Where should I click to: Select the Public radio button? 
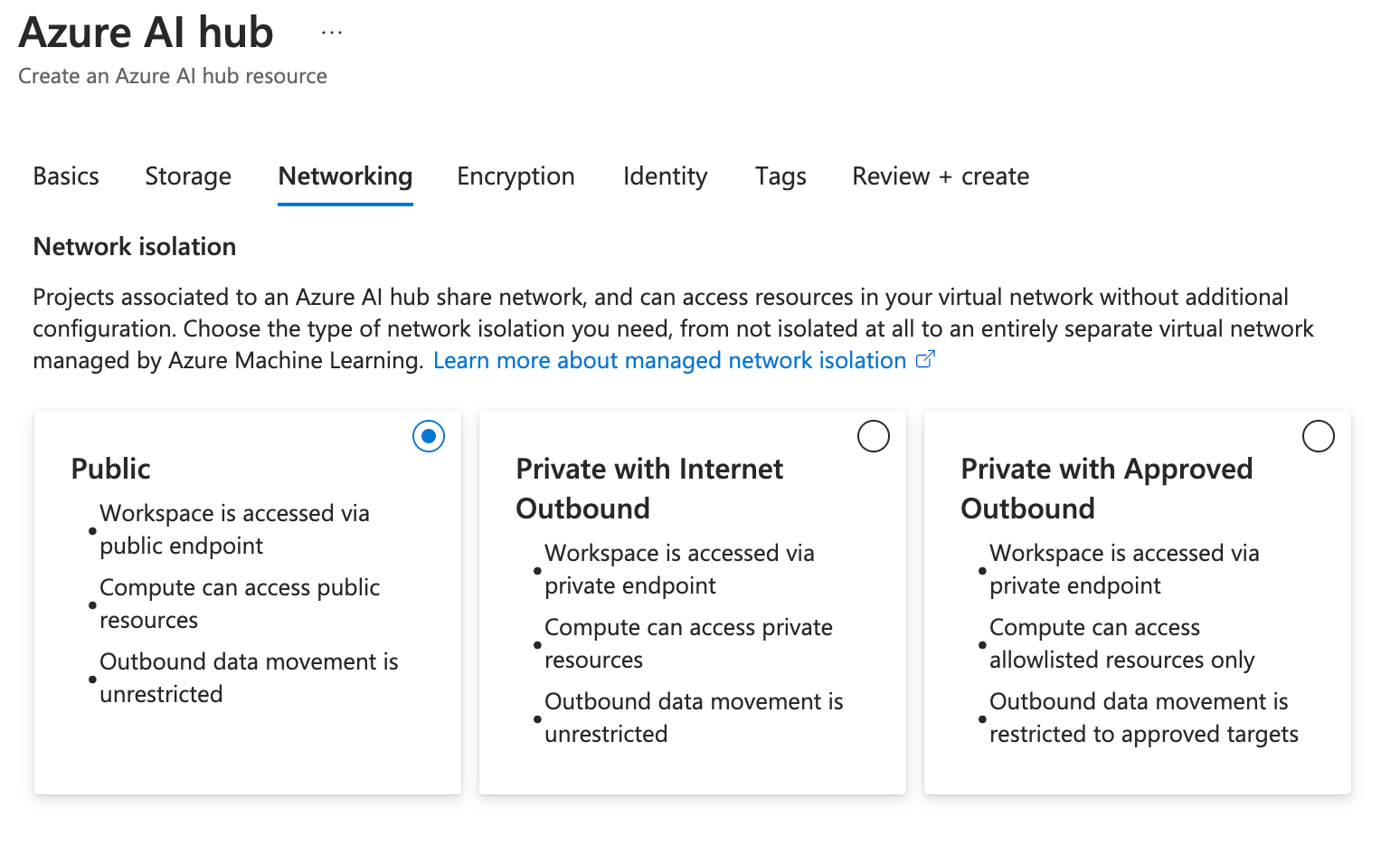point(429,436)
